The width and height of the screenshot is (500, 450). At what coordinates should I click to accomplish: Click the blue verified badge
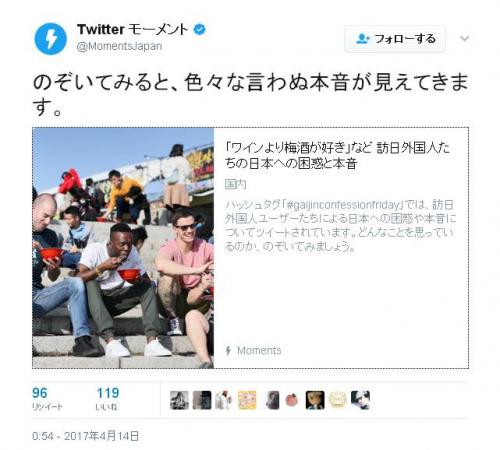pyautogui.click(x=200, y=29)
